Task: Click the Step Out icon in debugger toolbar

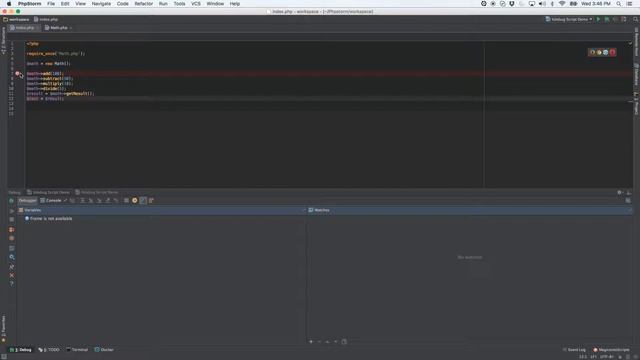Action: click(108, 200)
